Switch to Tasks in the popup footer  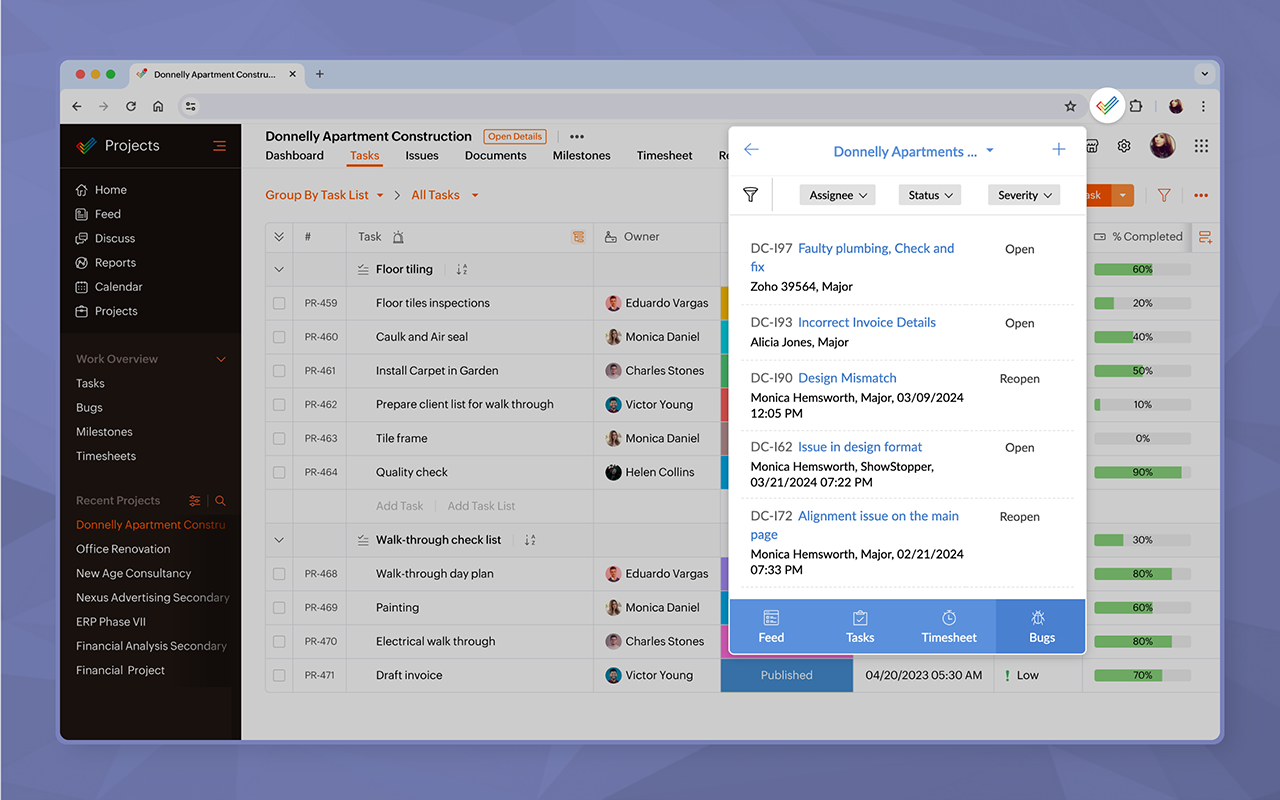click(860, 627)
